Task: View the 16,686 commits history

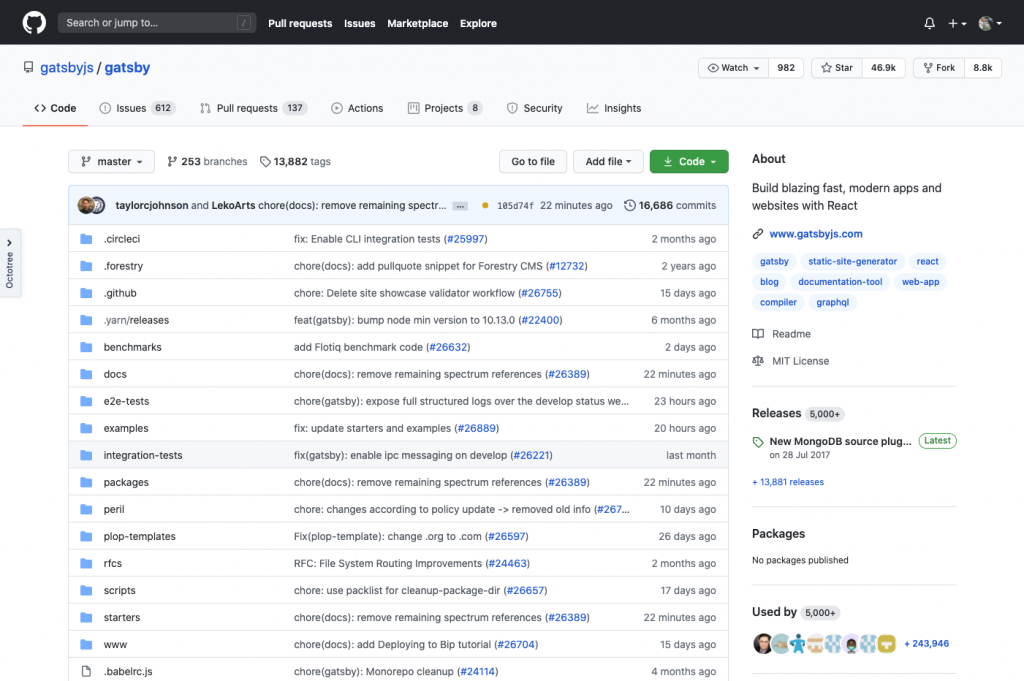Action: tap(670, 205)
